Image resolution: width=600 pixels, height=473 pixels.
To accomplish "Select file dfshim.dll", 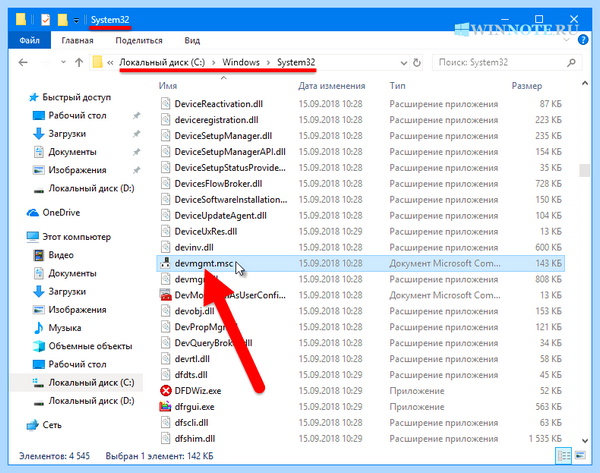I will coord(195,439).
